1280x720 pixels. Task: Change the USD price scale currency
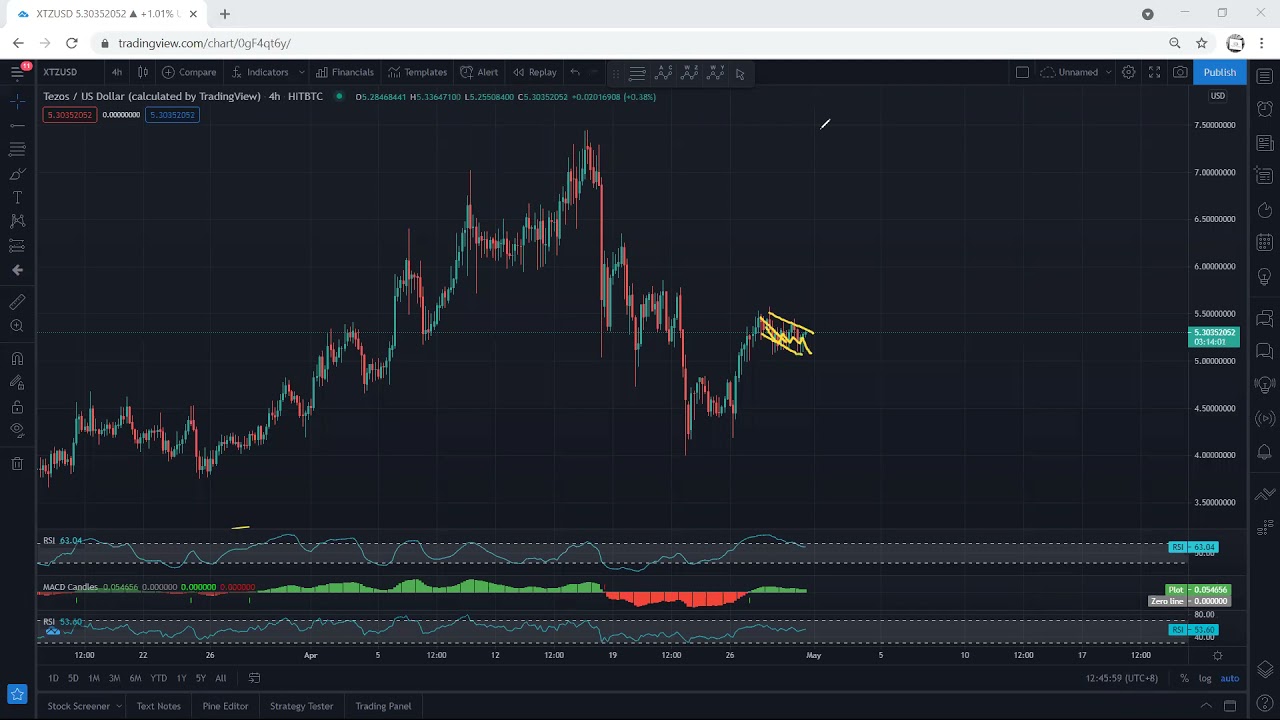[1218, 96]
